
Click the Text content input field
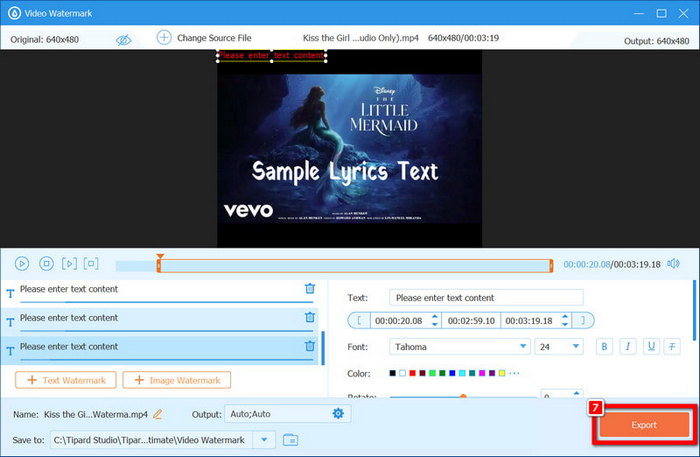486,297
